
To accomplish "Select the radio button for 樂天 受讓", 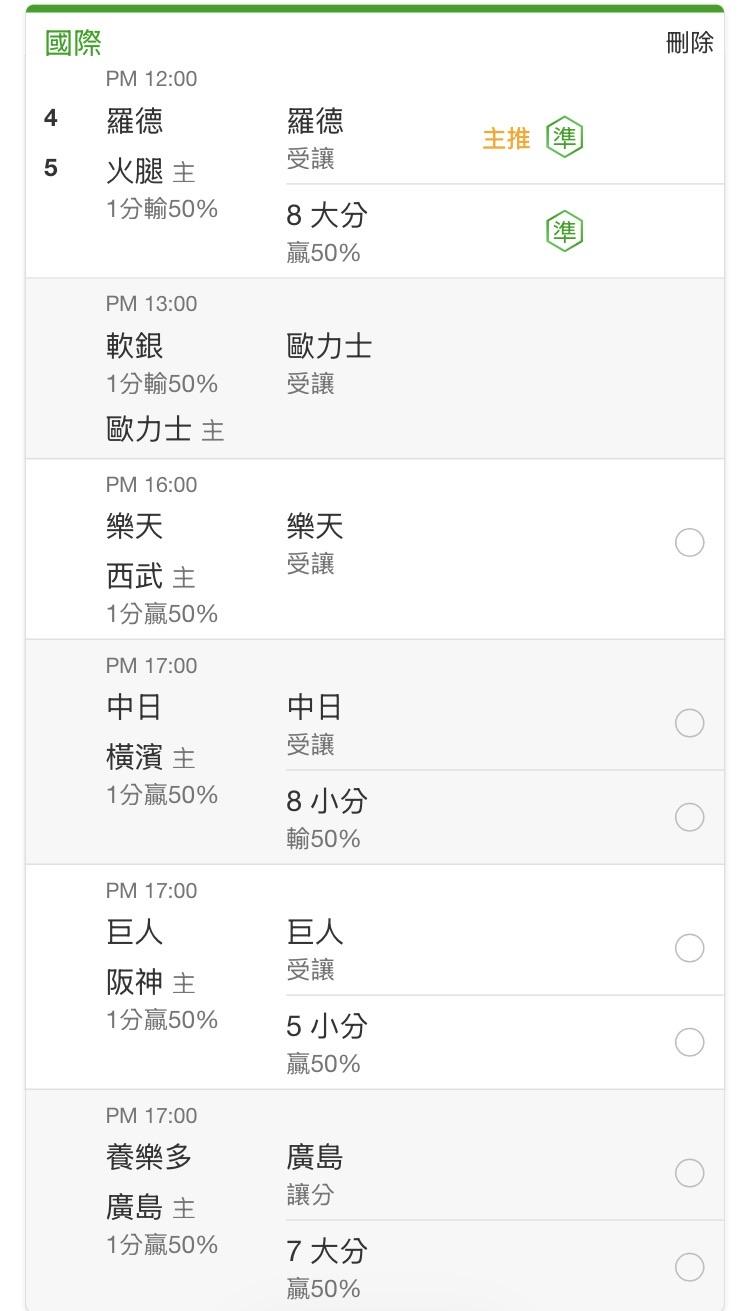I will [689, 543].
